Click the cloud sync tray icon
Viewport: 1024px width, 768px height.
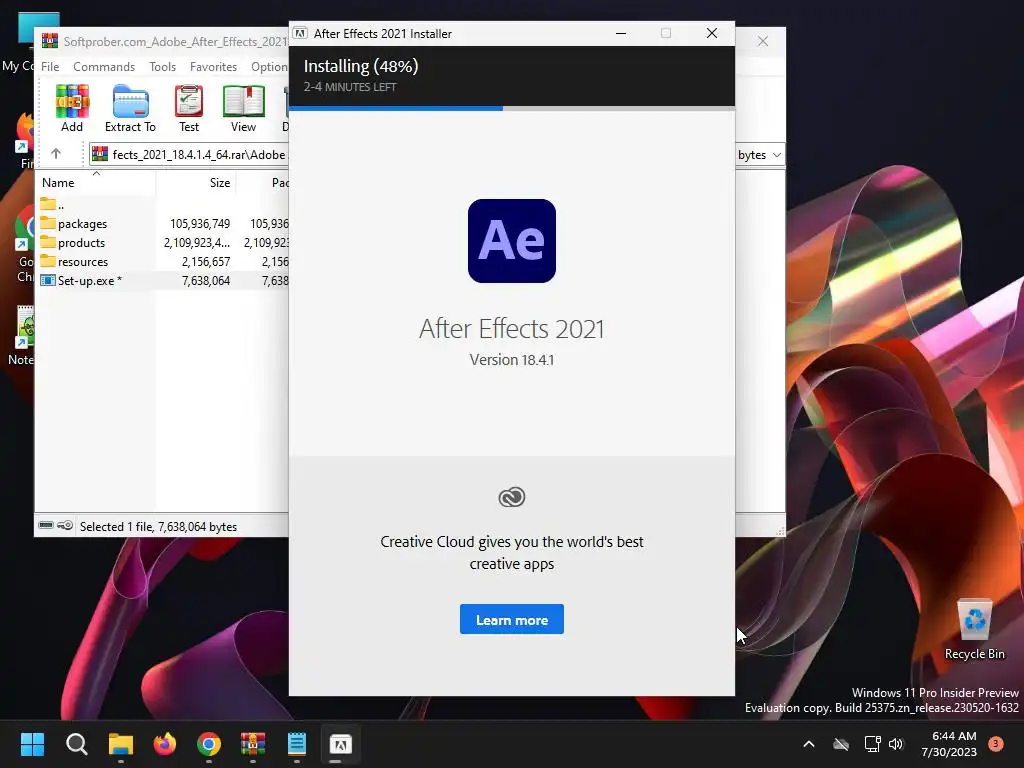coord(841,744)
